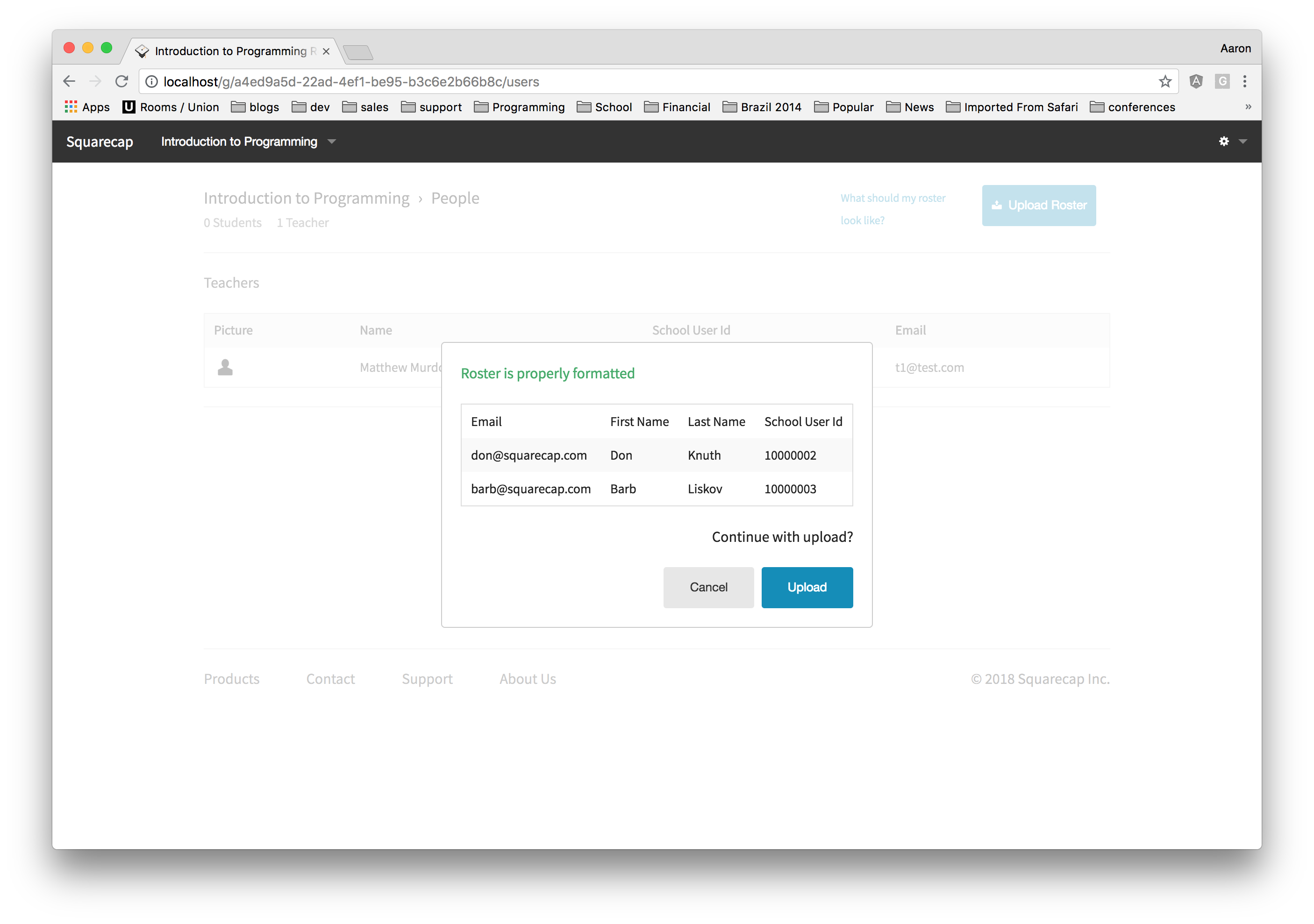Screen dimensions: 1314x924
Task: Open Chrome three-dot menu
Action: (x=1244, y=81)
